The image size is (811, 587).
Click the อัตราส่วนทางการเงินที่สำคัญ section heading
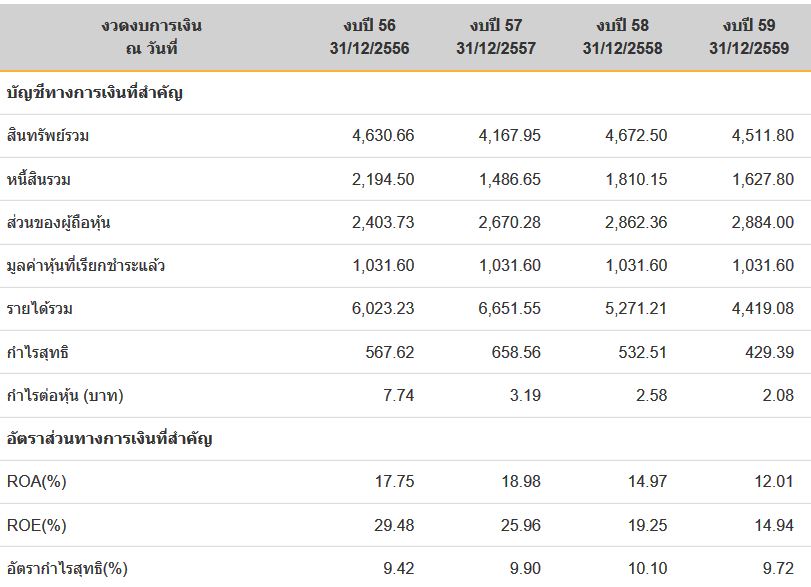(110, 439)
